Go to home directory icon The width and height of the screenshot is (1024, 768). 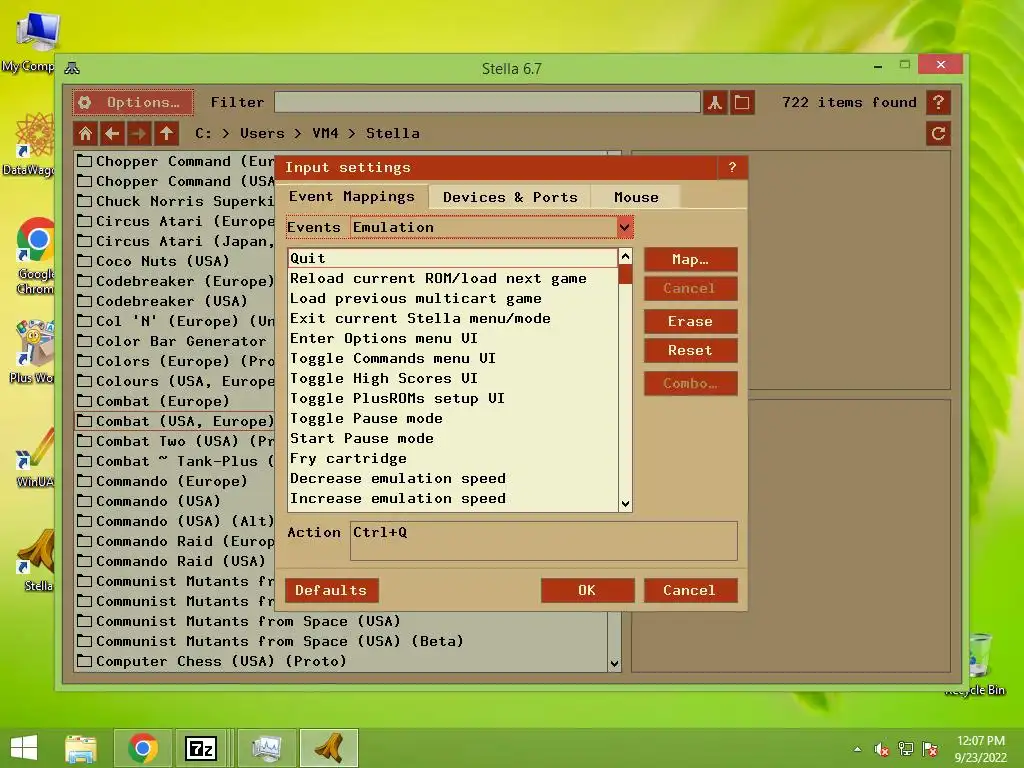[86, 134]
